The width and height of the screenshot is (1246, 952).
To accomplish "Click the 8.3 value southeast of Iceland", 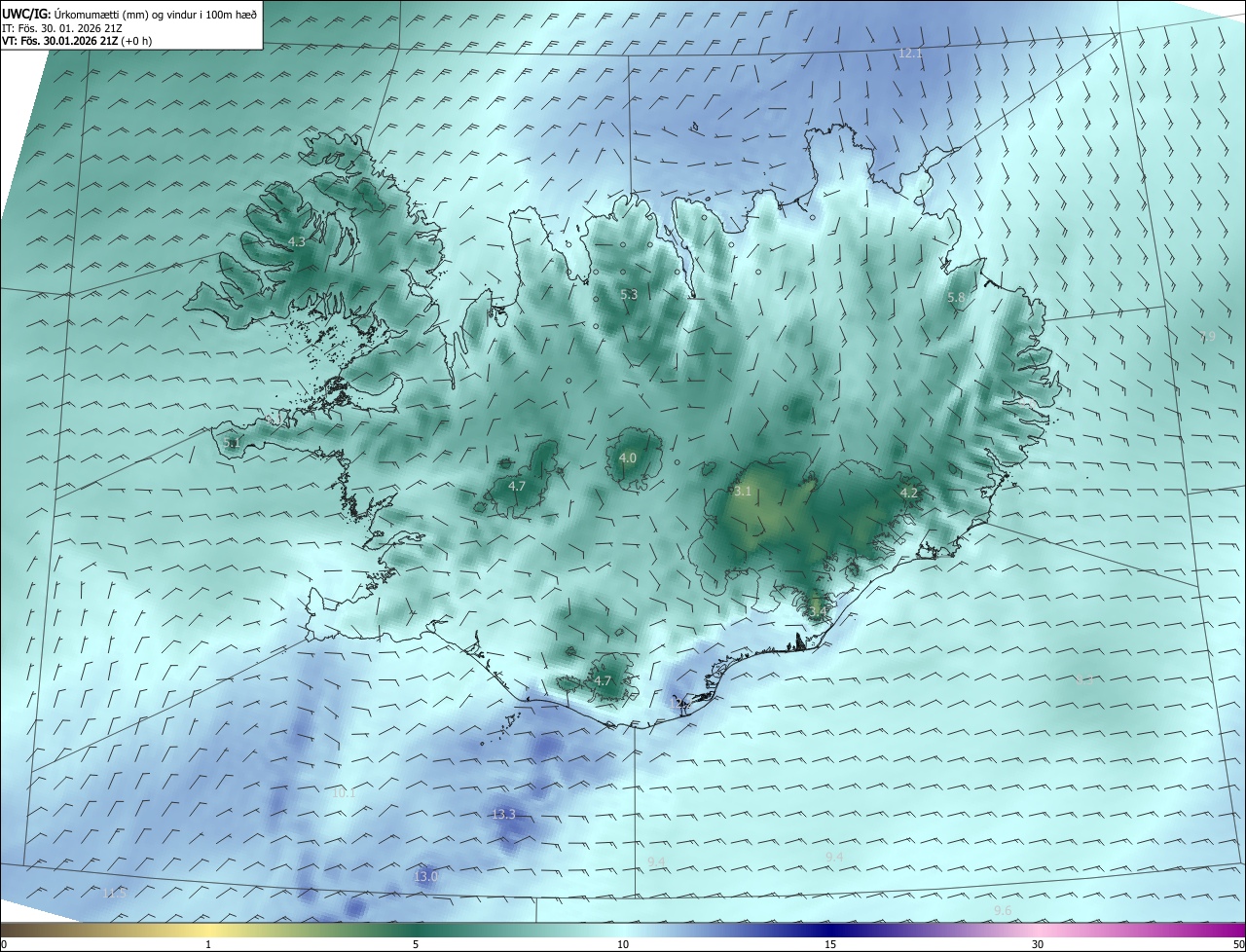I will pyautogui.click(x=1085, y=679).
